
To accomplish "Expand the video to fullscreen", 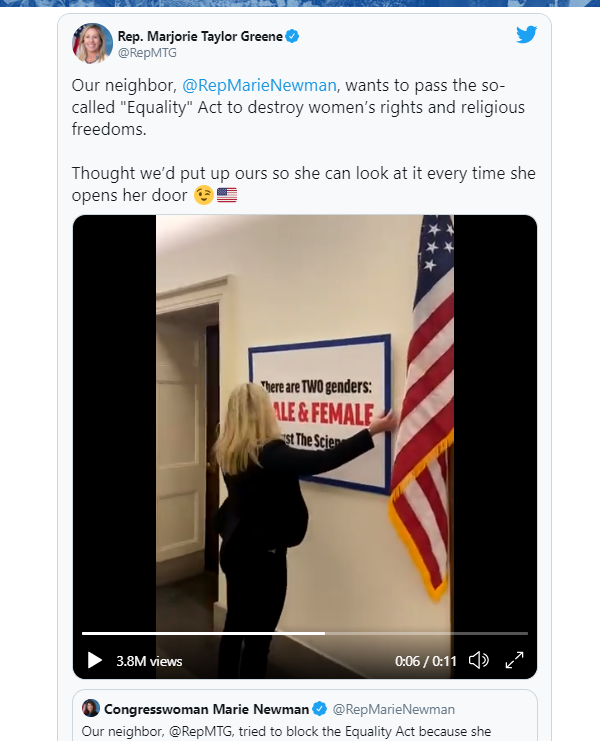I will [x=514, y=660].
